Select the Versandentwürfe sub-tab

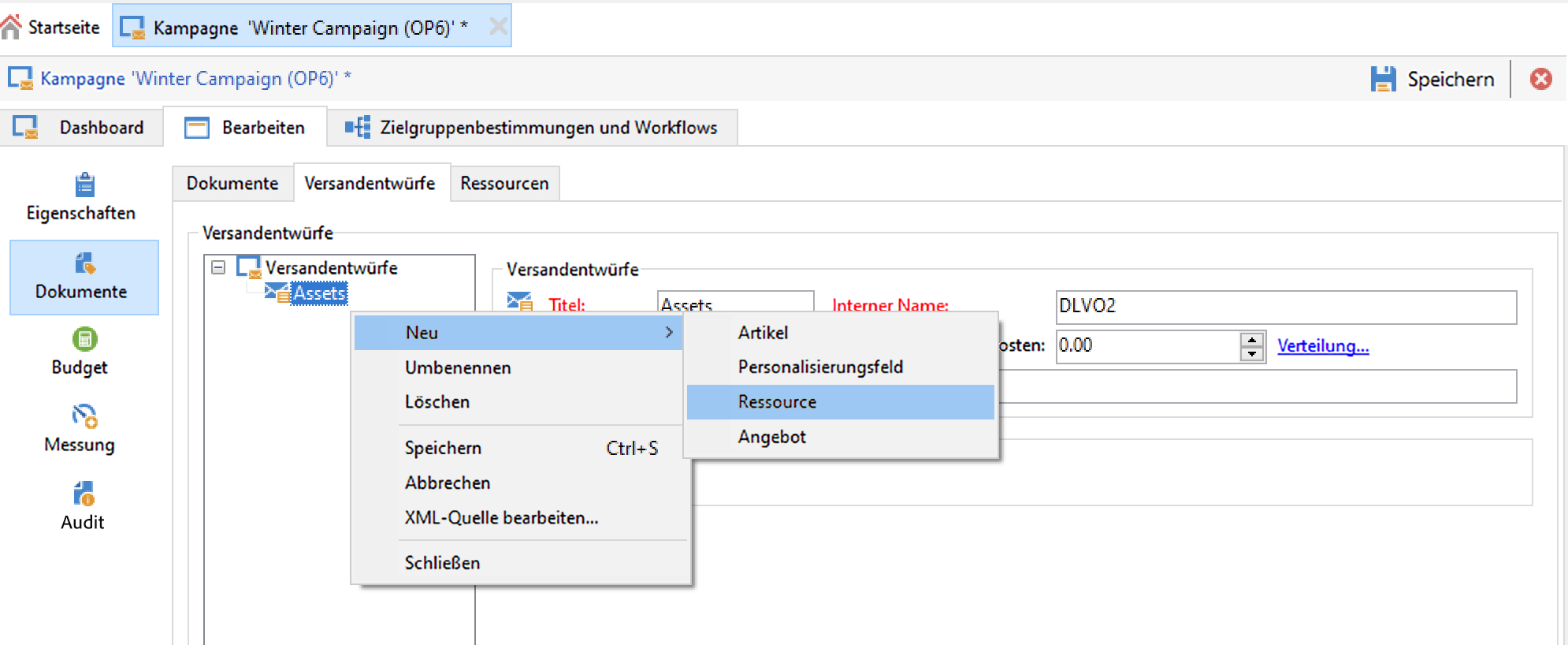click(370, 183)
